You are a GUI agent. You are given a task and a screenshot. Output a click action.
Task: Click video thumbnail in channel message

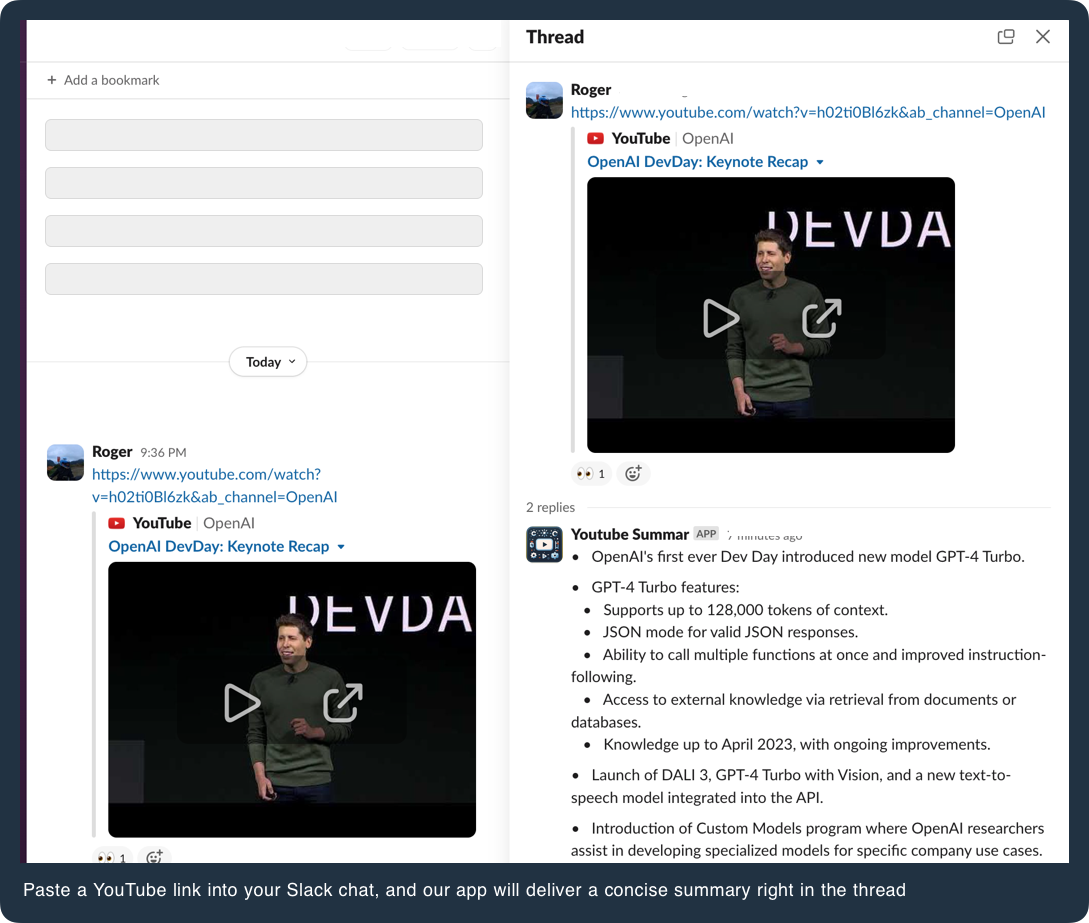tap(292, 699)
